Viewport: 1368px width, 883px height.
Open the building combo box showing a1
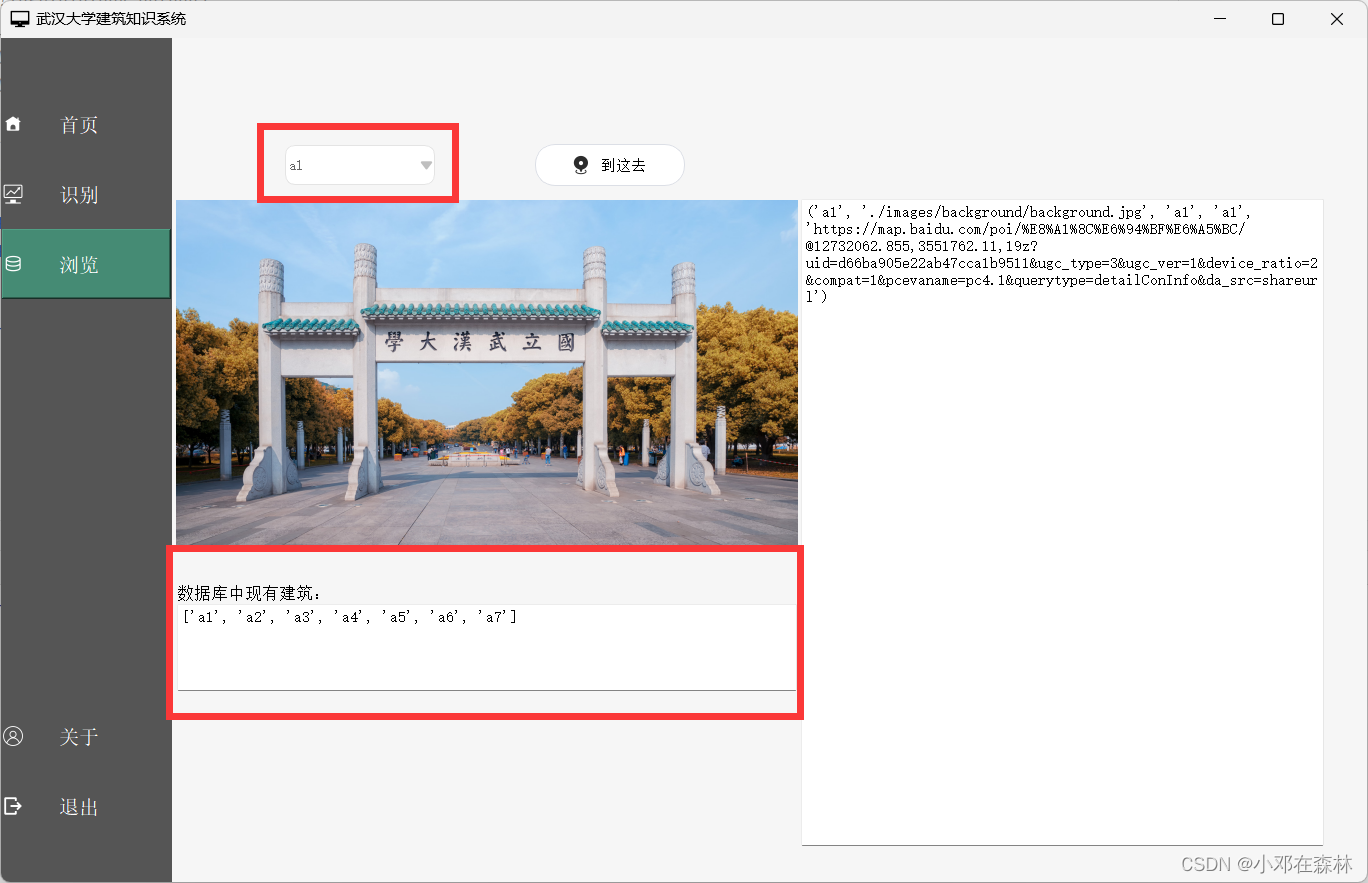coord(360,165)
